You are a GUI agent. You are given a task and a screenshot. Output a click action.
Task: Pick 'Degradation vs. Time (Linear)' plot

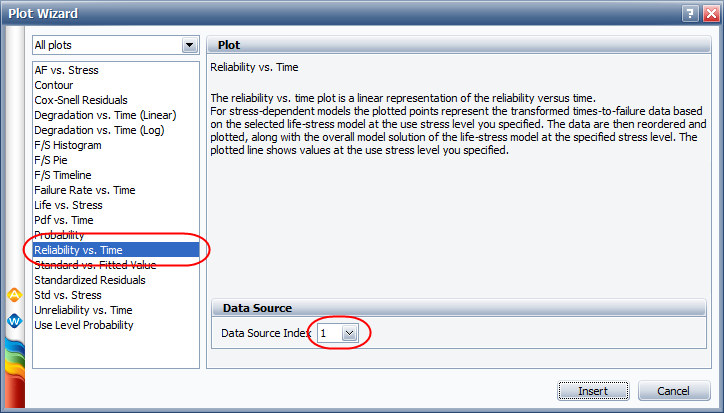pyautogui.click(x=105, y=115)
